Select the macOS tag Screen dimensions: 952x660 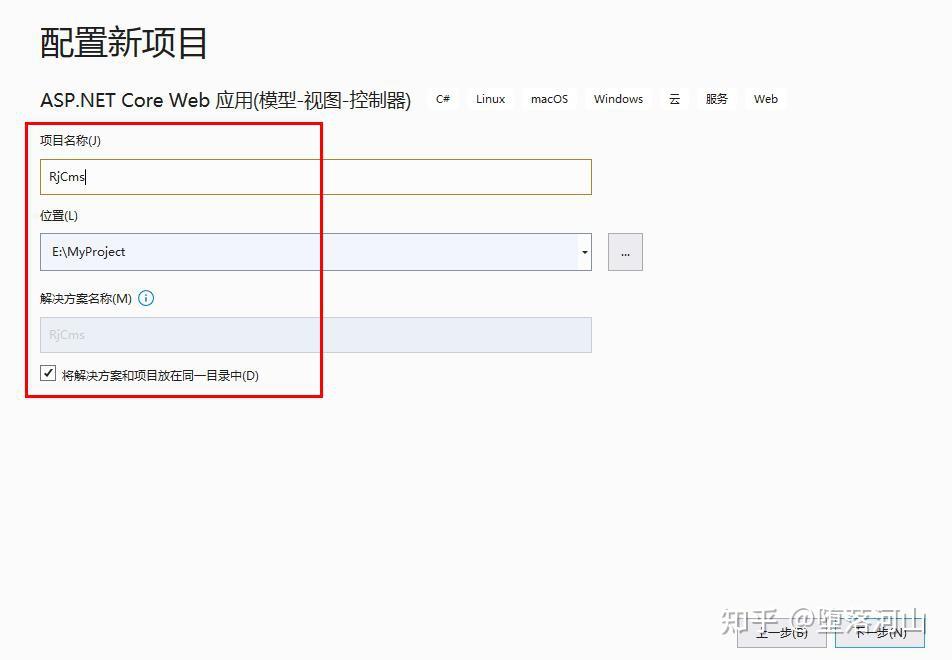548,99
